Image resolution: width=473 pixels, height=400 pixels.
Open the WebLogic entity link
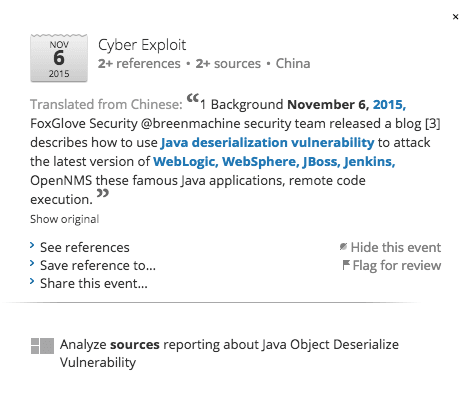(x=185, y=162)
